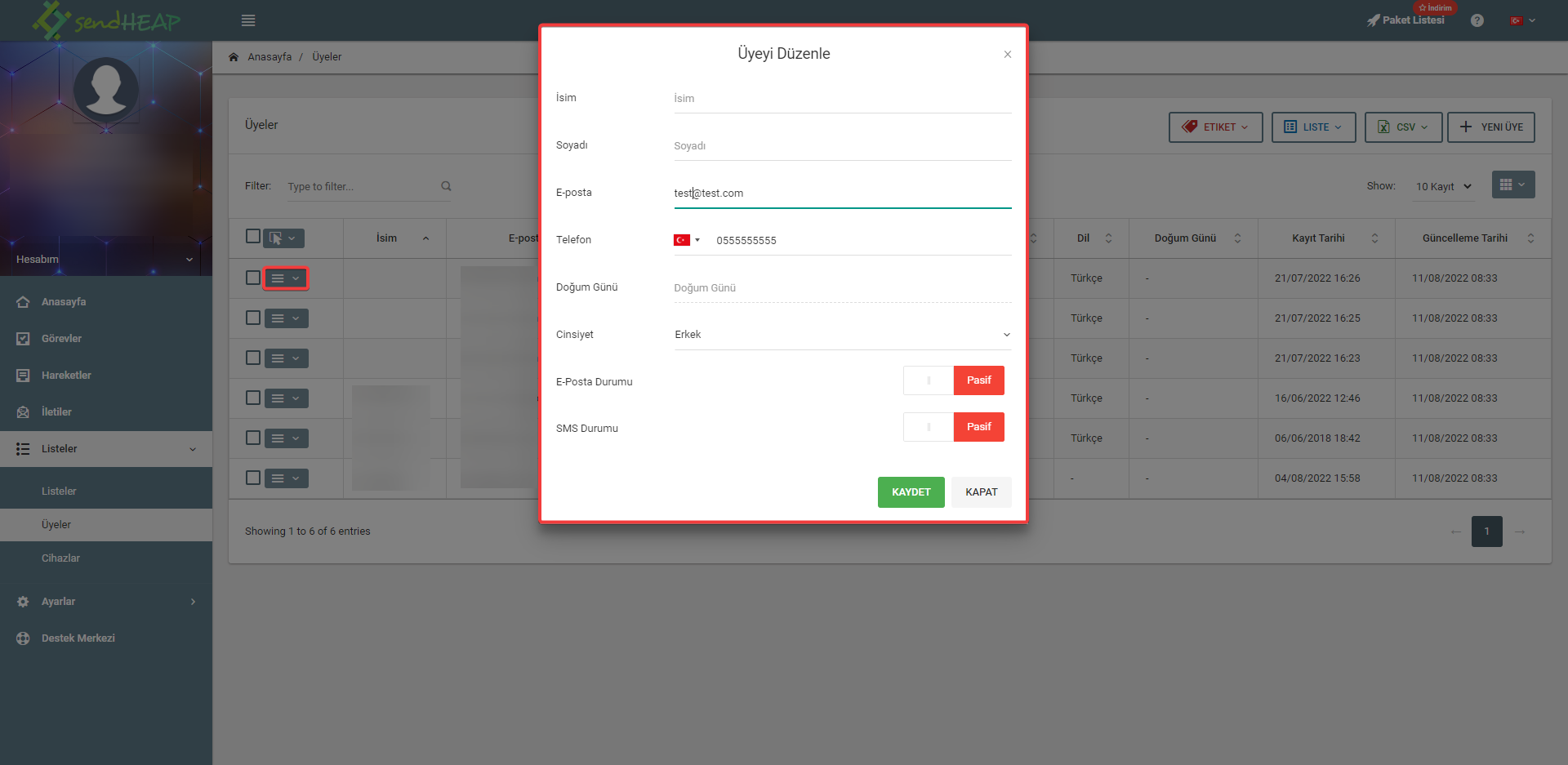The height and width of the screenshot is (765, 1568).
Task: Toggle the hamburger sidebar menu icon
Action: (248, 20)
